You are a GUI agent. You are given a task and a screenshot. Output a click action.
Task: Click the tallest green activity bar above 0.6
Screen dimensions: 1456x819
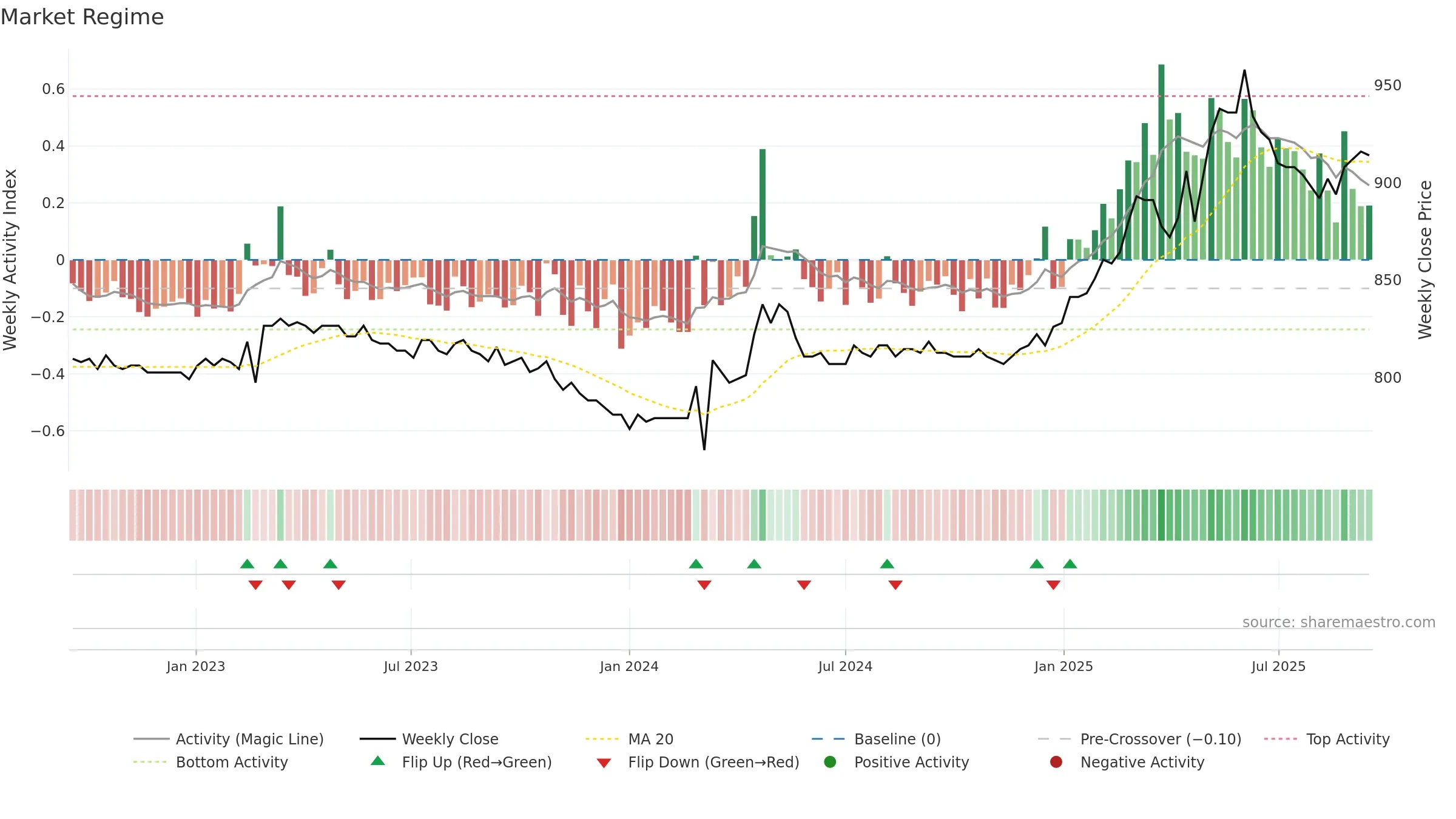(x=1161, y=162)
